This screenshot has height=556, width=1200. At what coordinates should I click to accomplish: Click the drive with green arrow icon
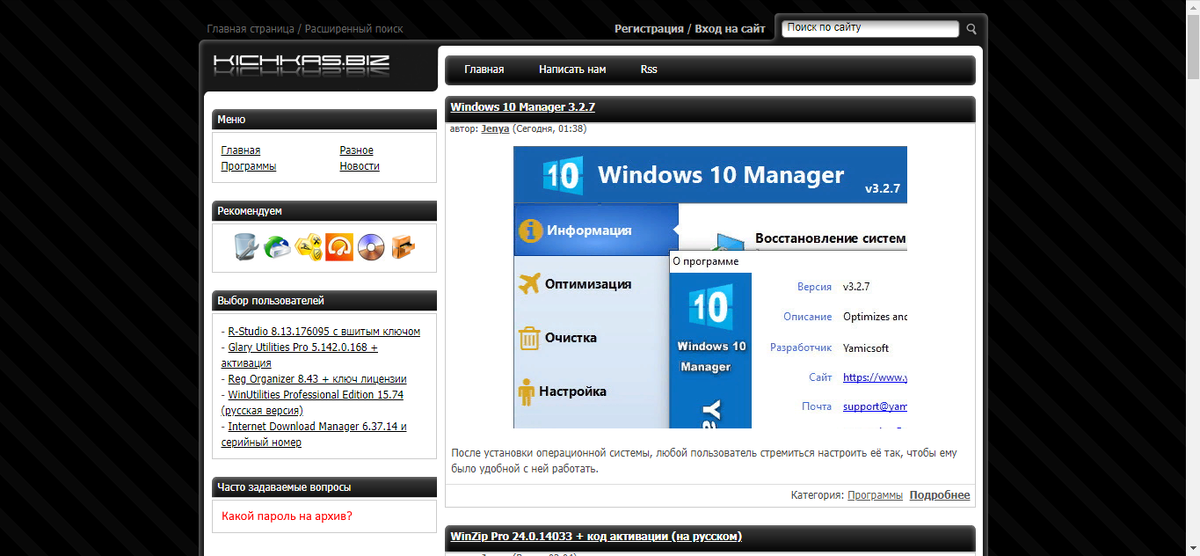click(277, 246)
